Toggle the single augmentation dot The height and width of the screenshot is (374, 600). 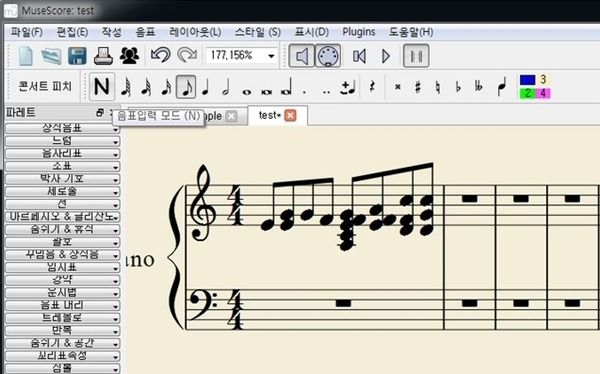coord(304,92)
